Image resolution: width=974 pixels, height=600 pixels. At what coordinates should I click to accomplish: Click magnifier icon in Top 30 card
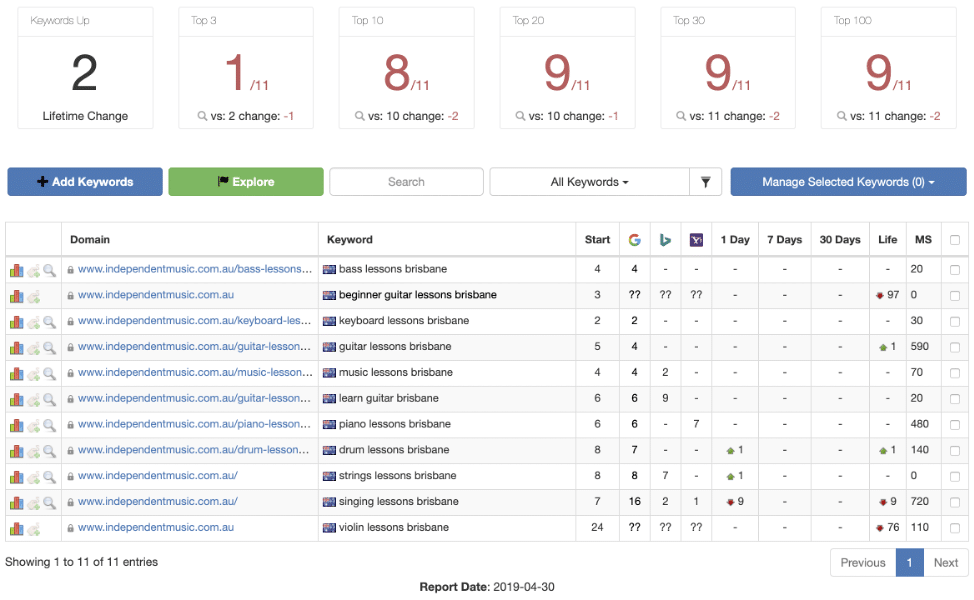(681, 116)
